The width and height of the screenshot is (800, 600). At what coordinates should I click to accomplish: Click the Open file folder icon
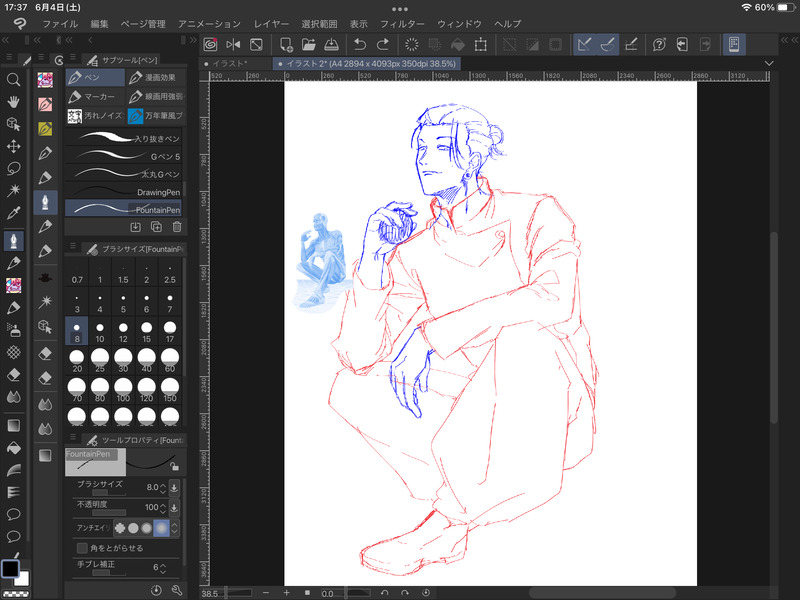pos(309,44)
